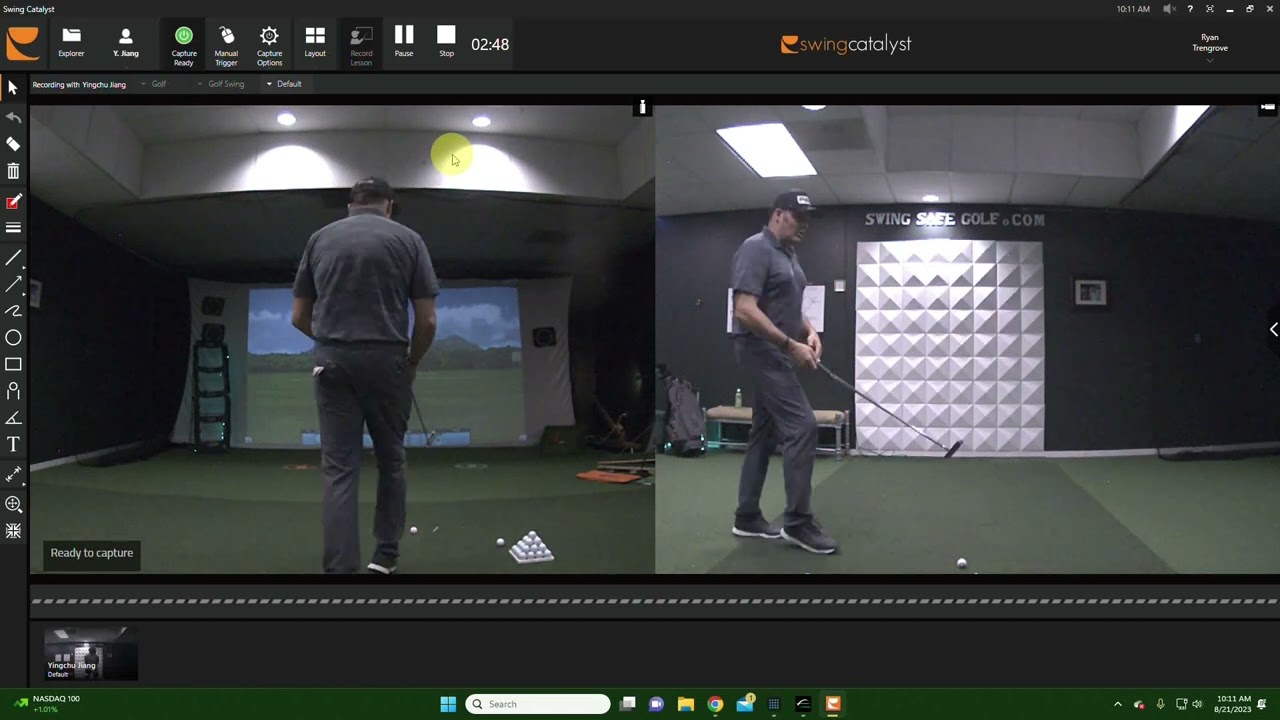Open the Golf sport dropdown
Screen dimensions: 1280x720
click(154, 84)
